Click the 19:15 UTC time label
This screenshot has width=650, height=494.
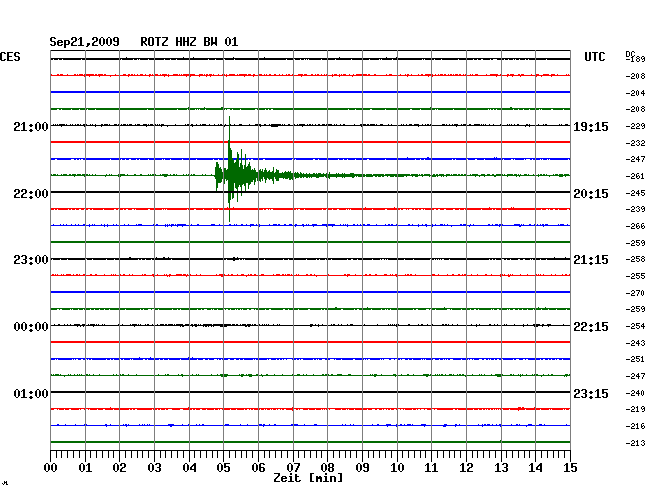pyautogui.click(x=591, y=126)
